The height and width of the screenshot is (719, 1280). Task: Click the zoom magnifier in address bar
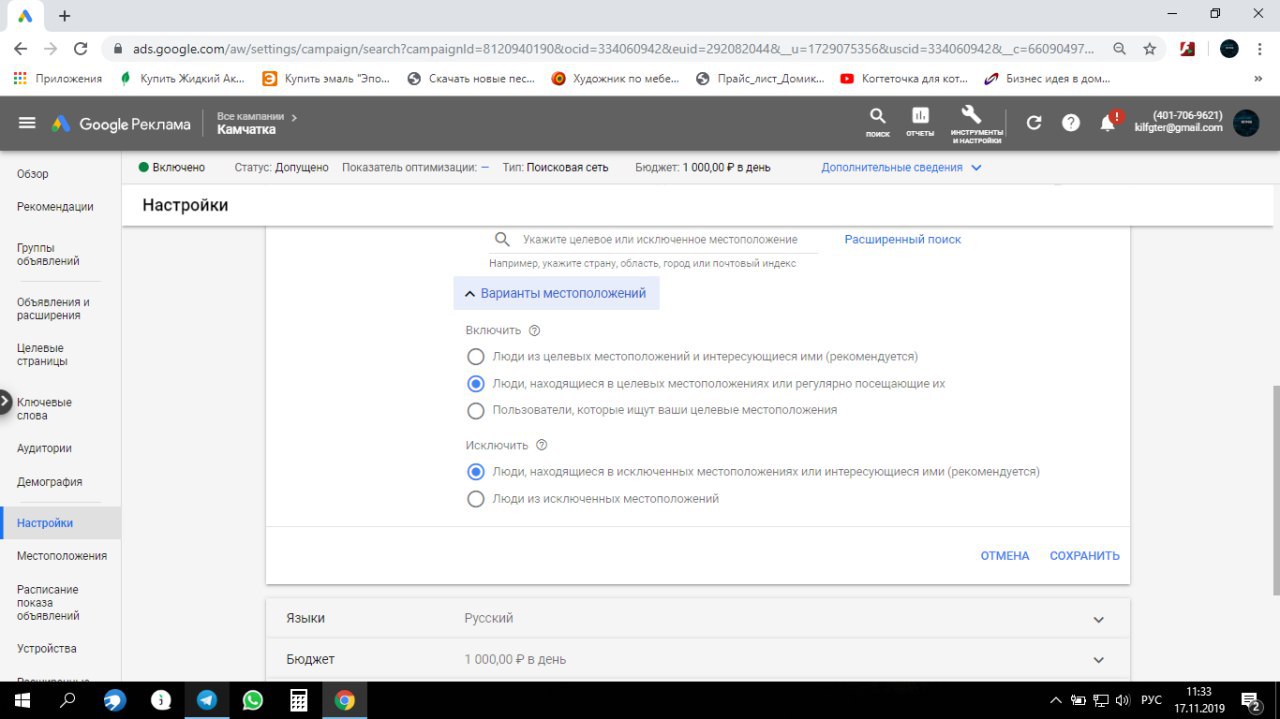(x=1120, y=48)
